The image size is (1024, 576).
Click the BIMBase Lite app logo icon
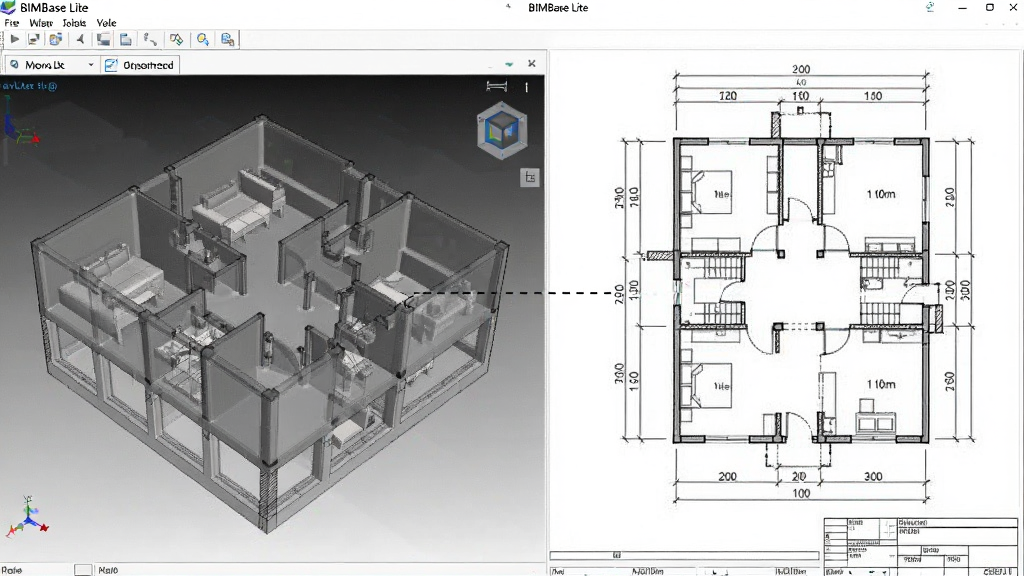point(8,7)
